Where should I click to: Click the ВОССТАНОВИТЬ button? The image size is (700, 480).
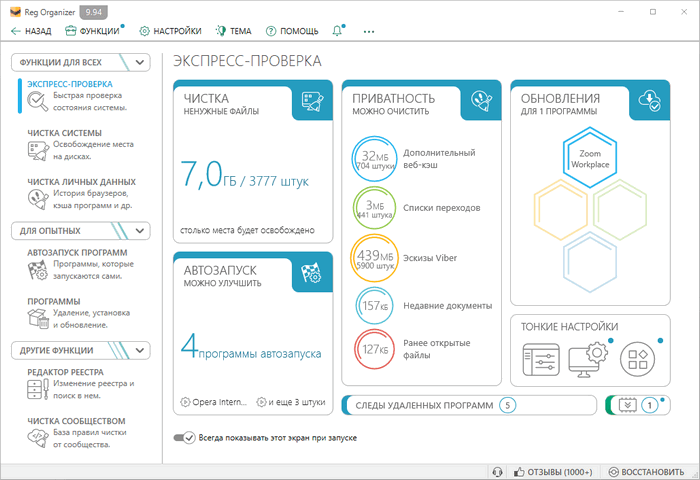(646, 472)
